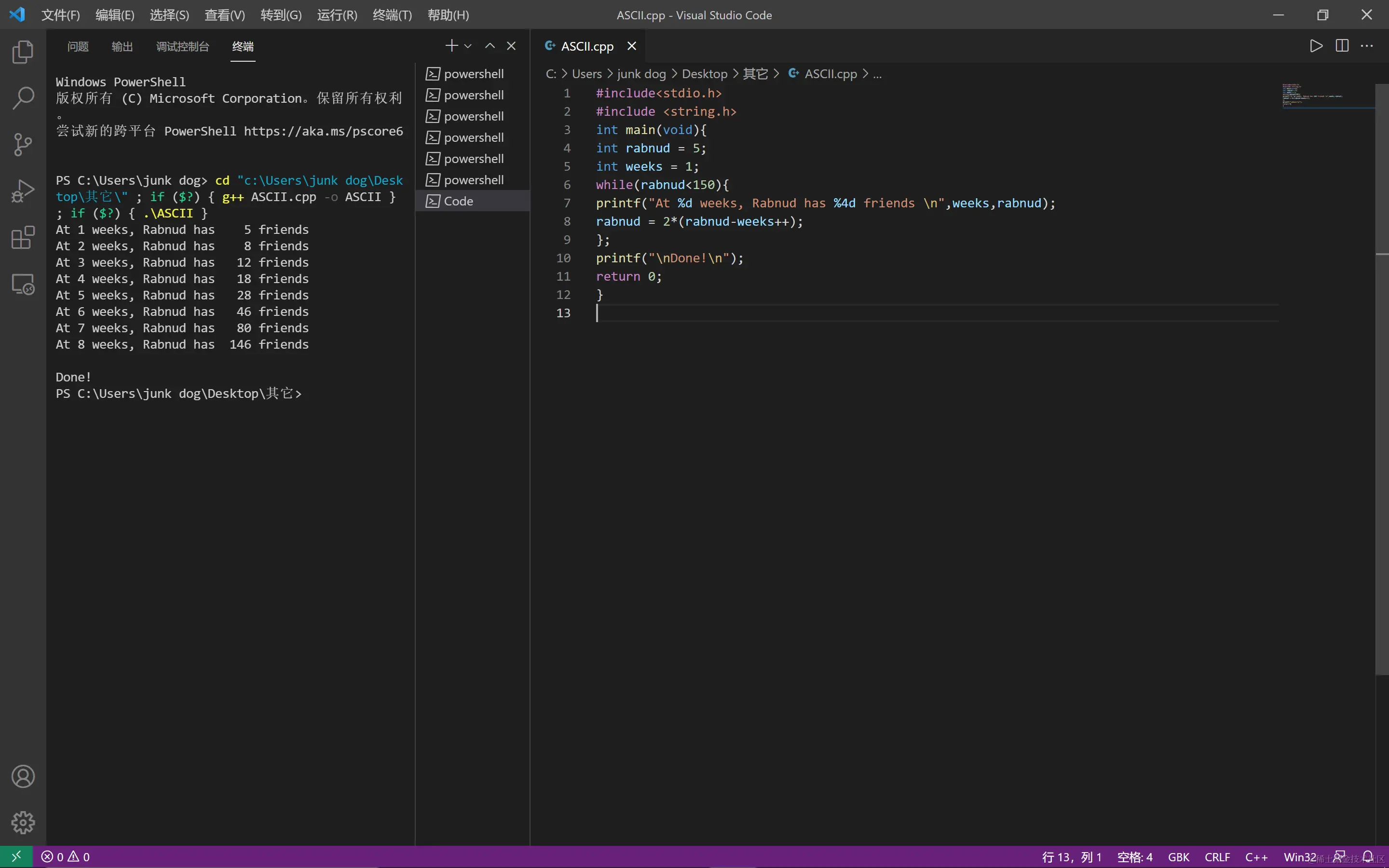Open the Explorer view in activity bar
This screenshot has height=868, width=1389.
23,52
